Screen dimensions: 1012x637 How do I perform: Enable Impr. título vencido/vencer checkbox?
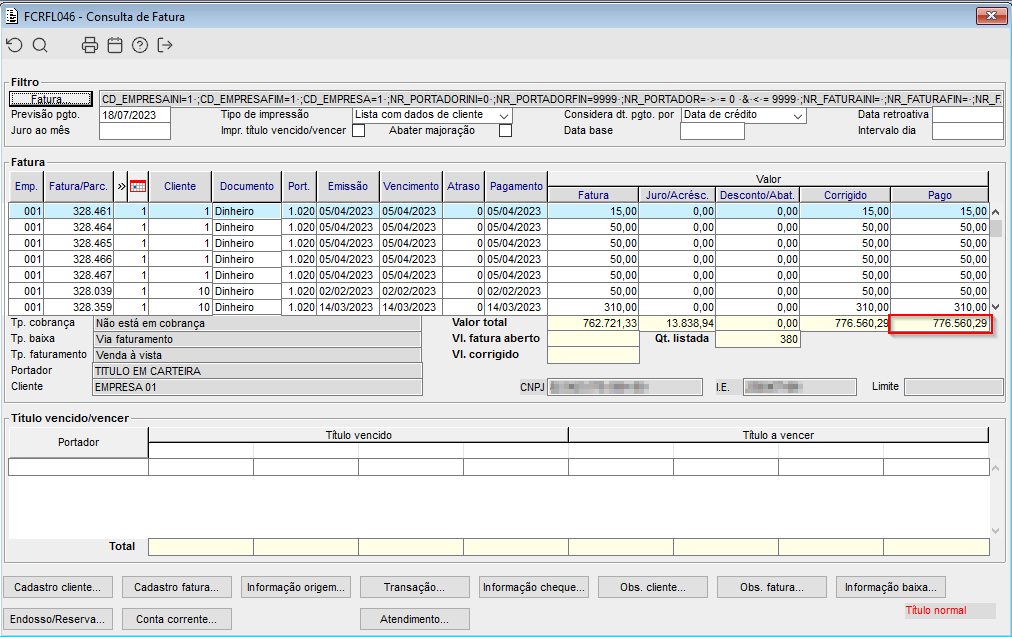359,130
